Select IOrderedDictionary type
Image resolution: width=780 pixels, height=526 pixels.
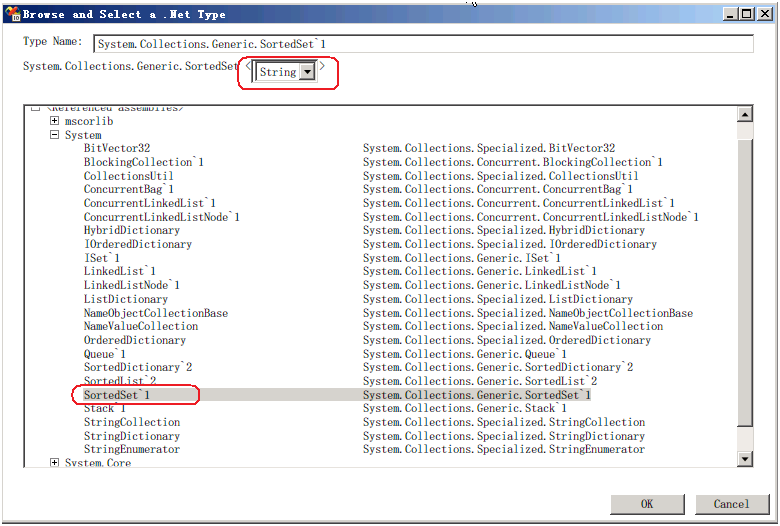138,244
